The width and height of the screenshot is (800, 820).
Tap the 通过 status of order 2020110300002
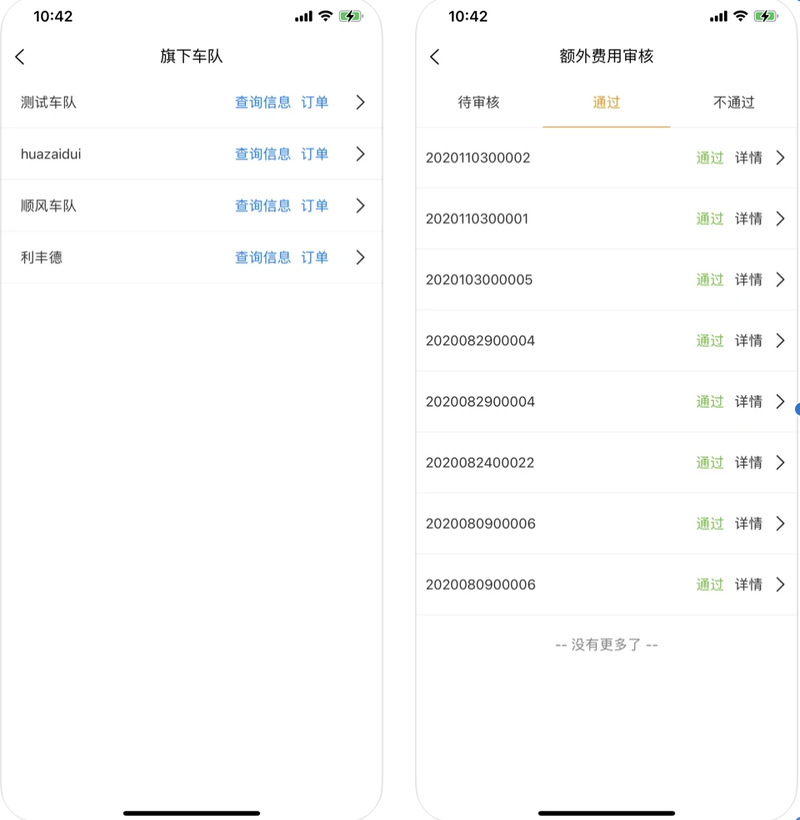[710, 157]
